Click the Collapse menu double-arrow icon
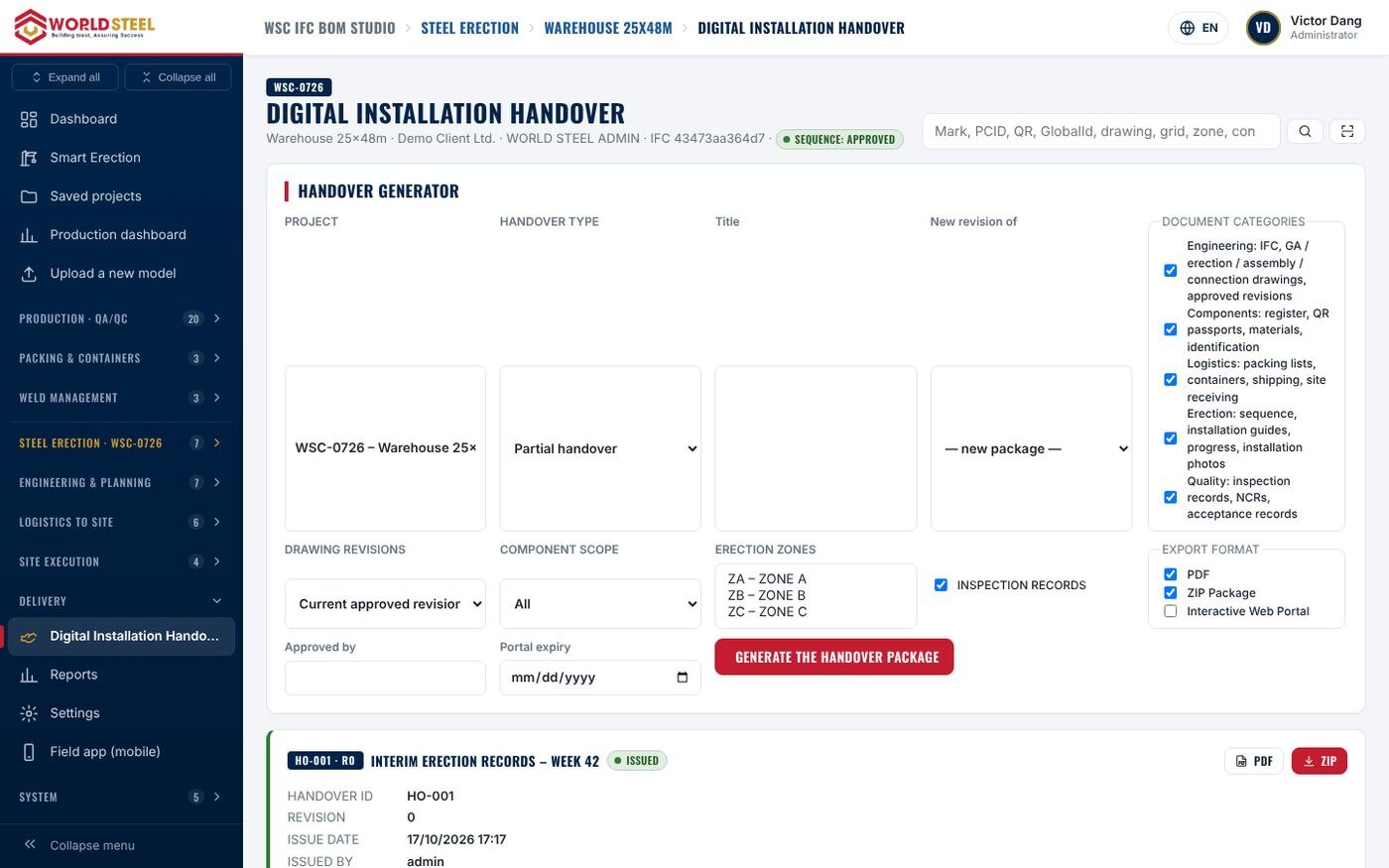The height and width of the screenshot is (868, 1389). coord(30,845)
